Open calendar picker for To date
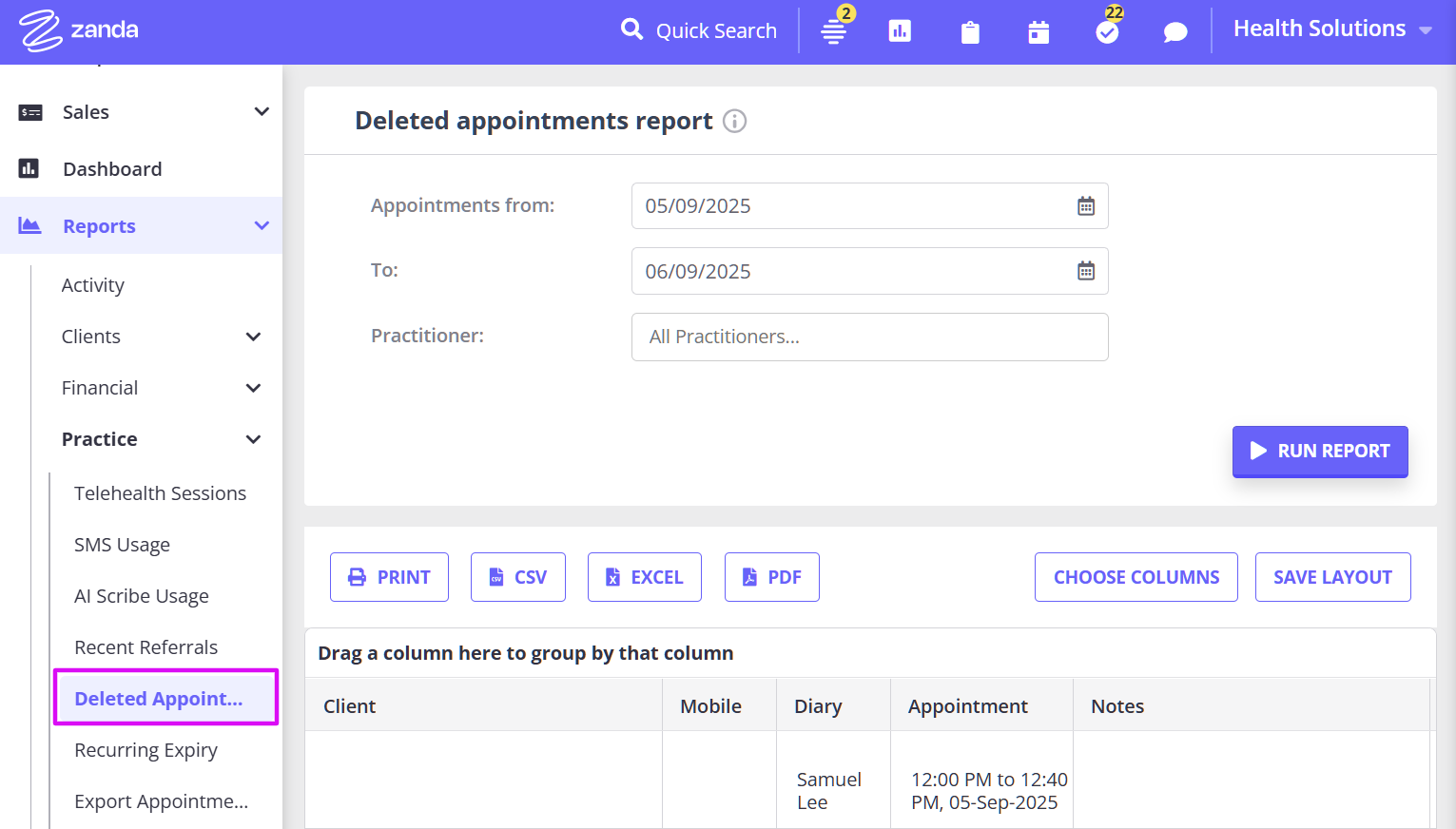The image size is (1456, 829). [x=1085, y=271]
